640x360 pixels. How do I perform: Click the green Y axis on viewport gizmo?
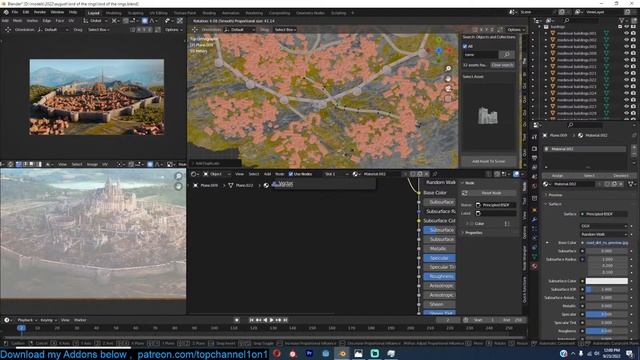pyautogui.click(x=438, y=40)
